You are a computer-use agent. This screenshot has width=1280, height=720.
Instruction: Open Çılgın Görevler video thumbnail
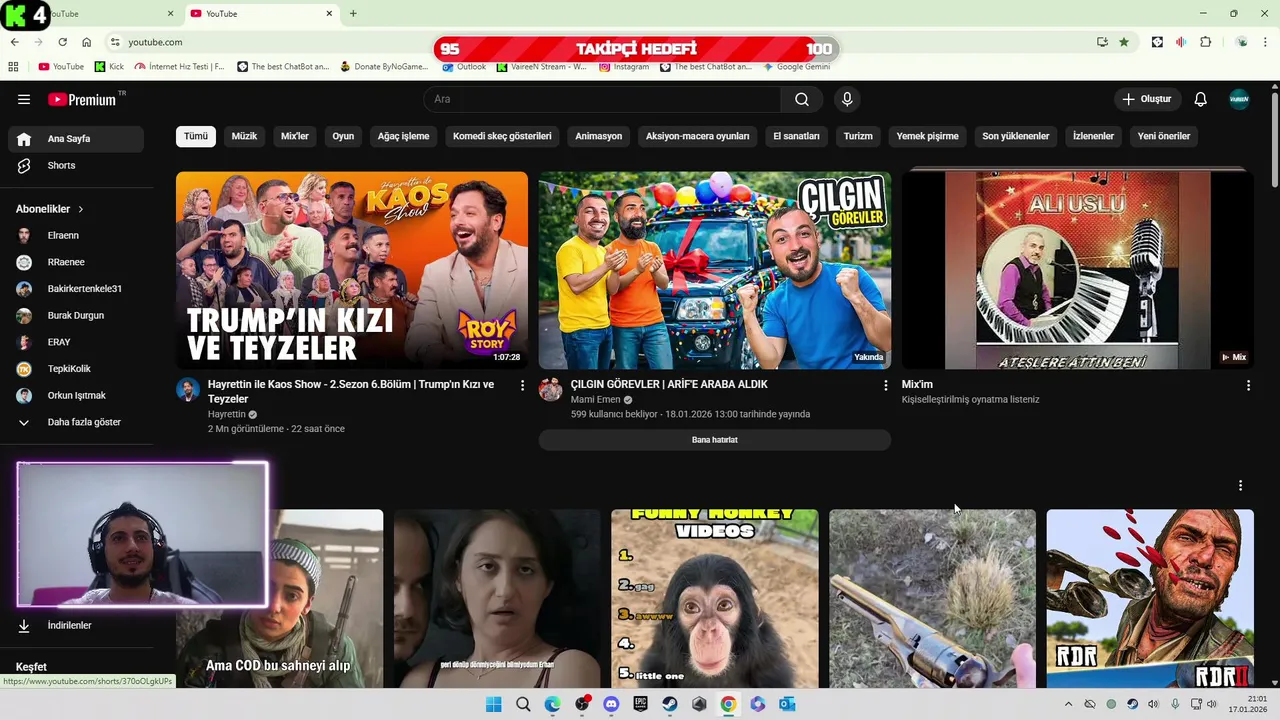(715, 270)
